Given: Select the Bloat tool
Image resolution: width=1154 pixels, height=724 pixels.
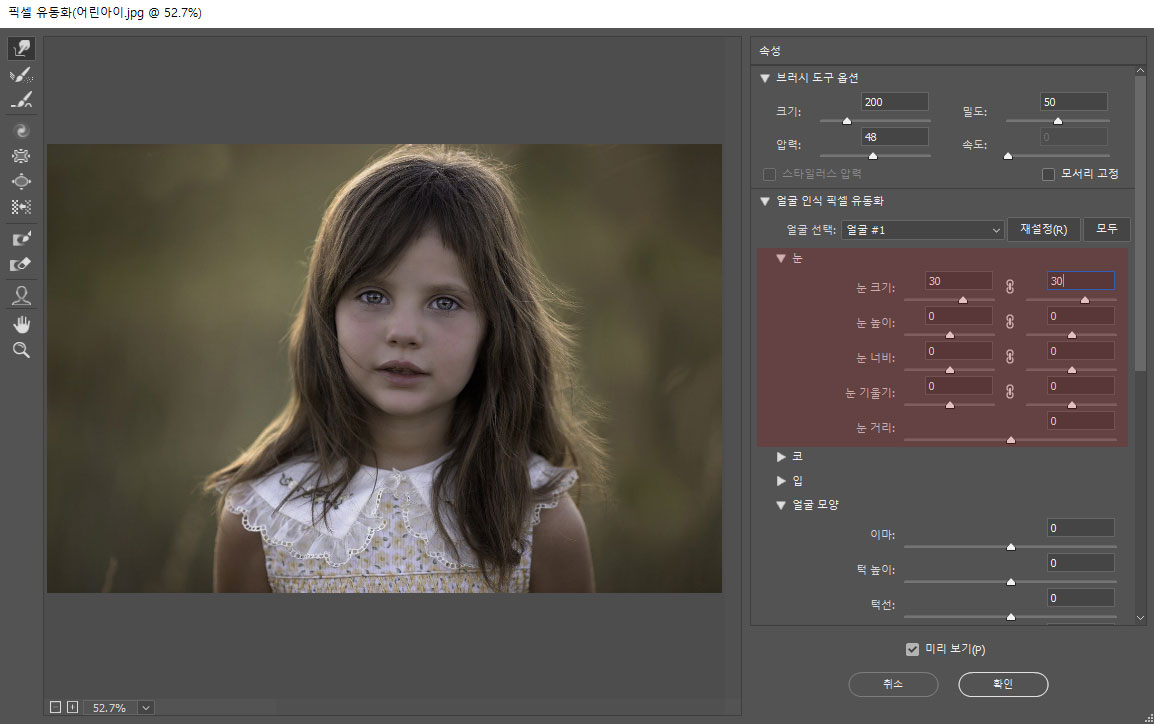Looking at the screenshot, I should click(x=21, y=182).
